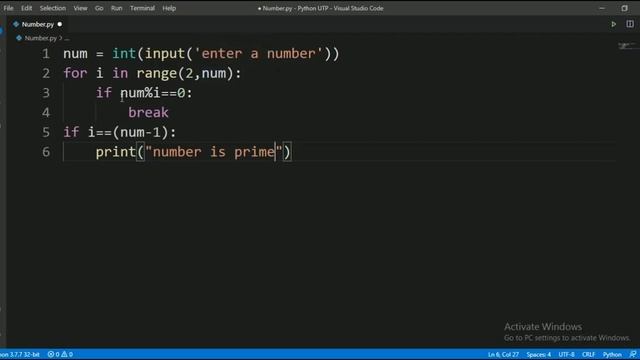Click Number.py in the breadcrumb
Image resolution: width=640 pixels, height=360 pixels.
pyautogui.click(x=40, y=38)
